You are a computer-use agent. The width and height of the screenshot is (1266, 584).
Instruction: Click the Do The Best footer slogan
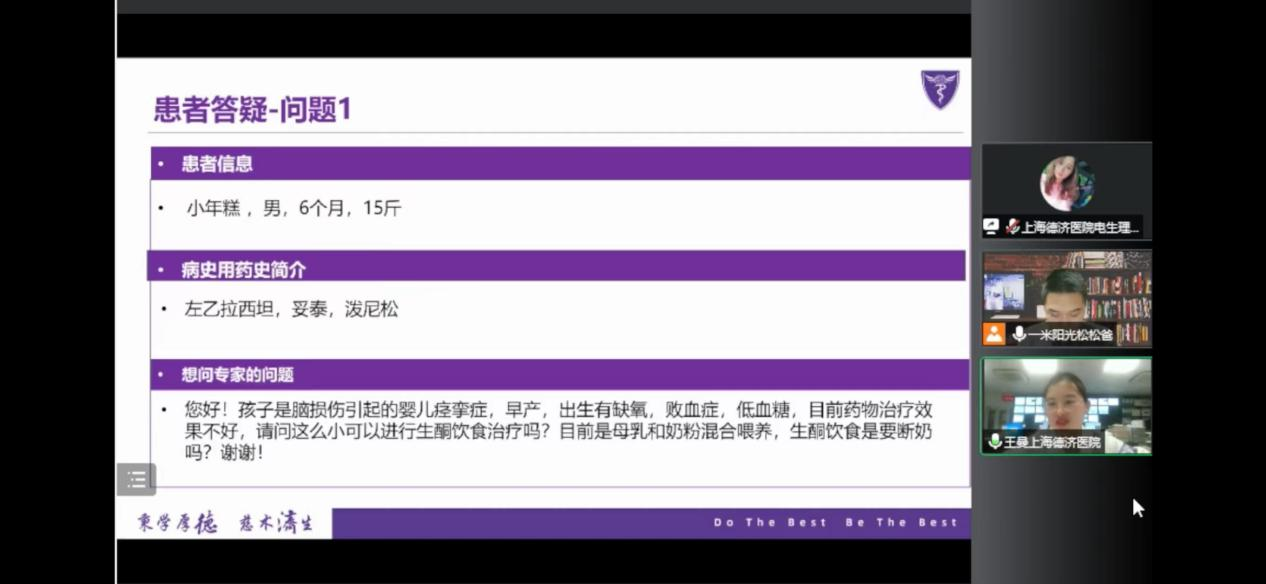770,522
